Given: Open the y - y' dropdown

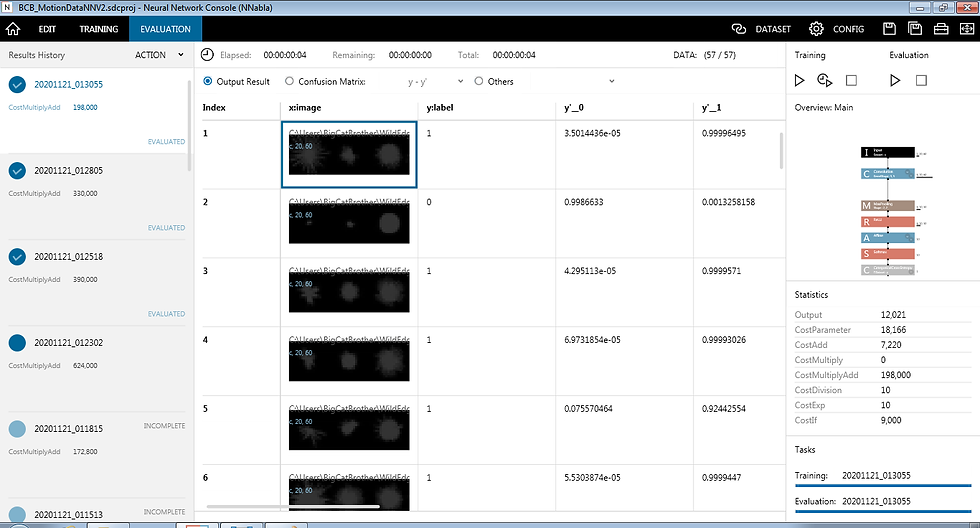Looking at the screenshot, I should click(435, 81).
